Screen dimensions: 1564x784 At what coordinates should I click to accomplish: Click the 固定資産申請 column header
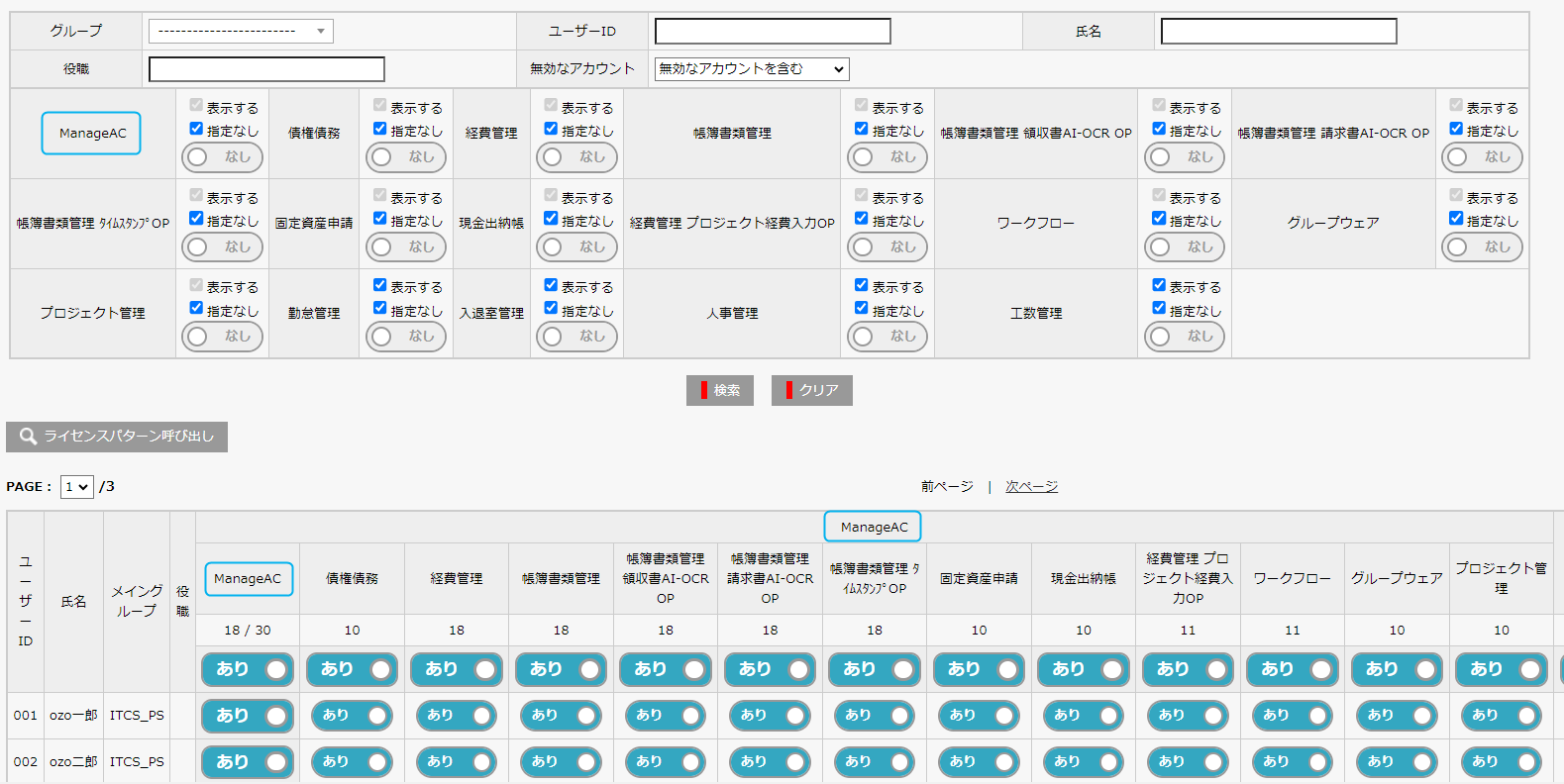pos(979,579)
